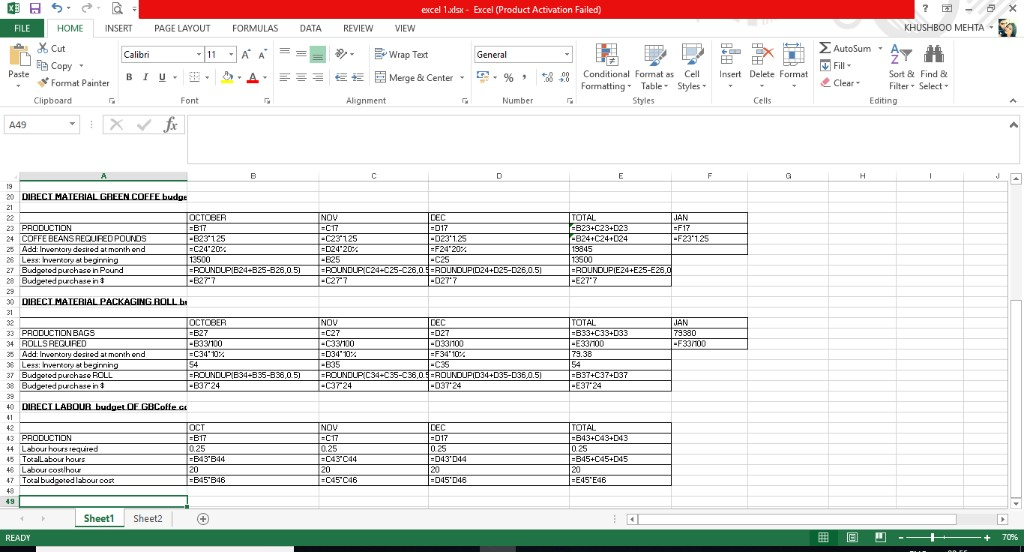Image resolution: width=1024 pixels, height=552 pixels.
Task: Open the General number format dropdown
Action: (567, 54)
